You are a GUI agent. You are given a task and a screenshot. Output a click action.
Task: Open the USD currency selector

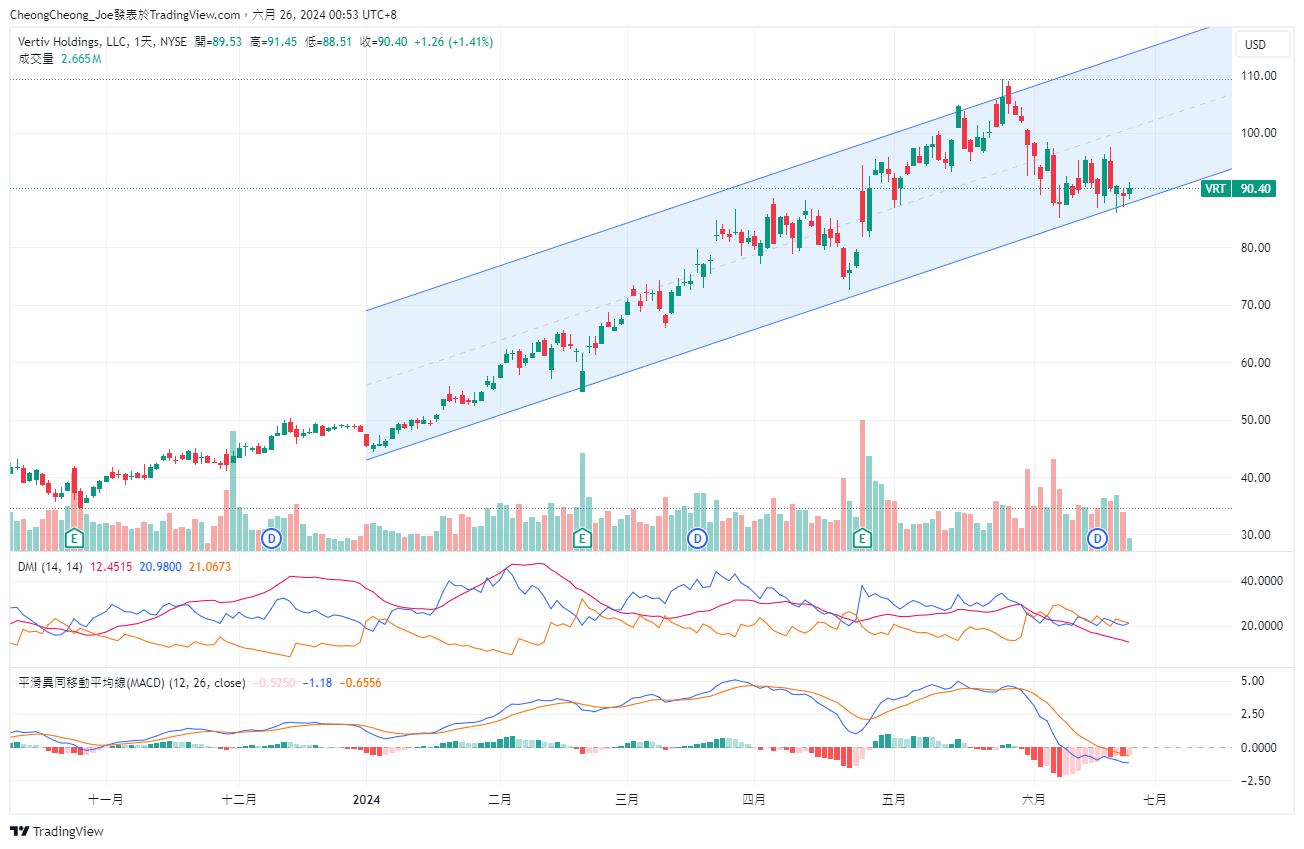coord(1253,45)
